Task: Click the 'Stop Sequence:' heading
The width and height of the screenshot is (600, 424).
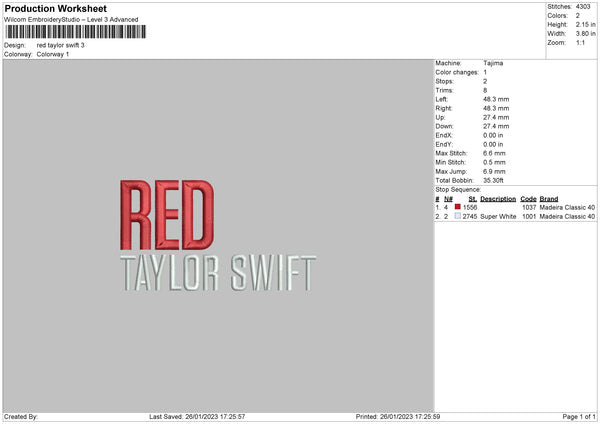Action: [458, 190]
